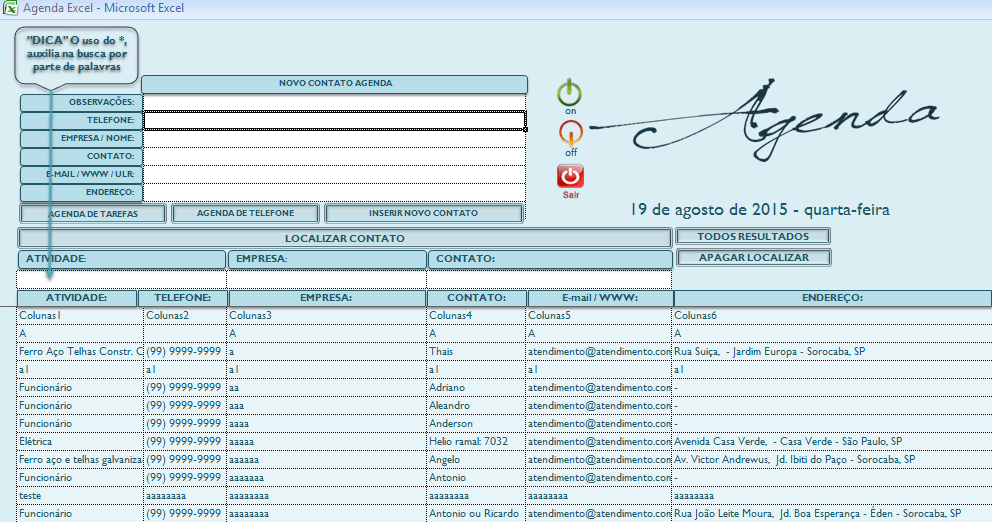Click the NOVO CONTATO AGENDA header
The height and width of the screenshot is (522, 992).
[x=335, y=84]
